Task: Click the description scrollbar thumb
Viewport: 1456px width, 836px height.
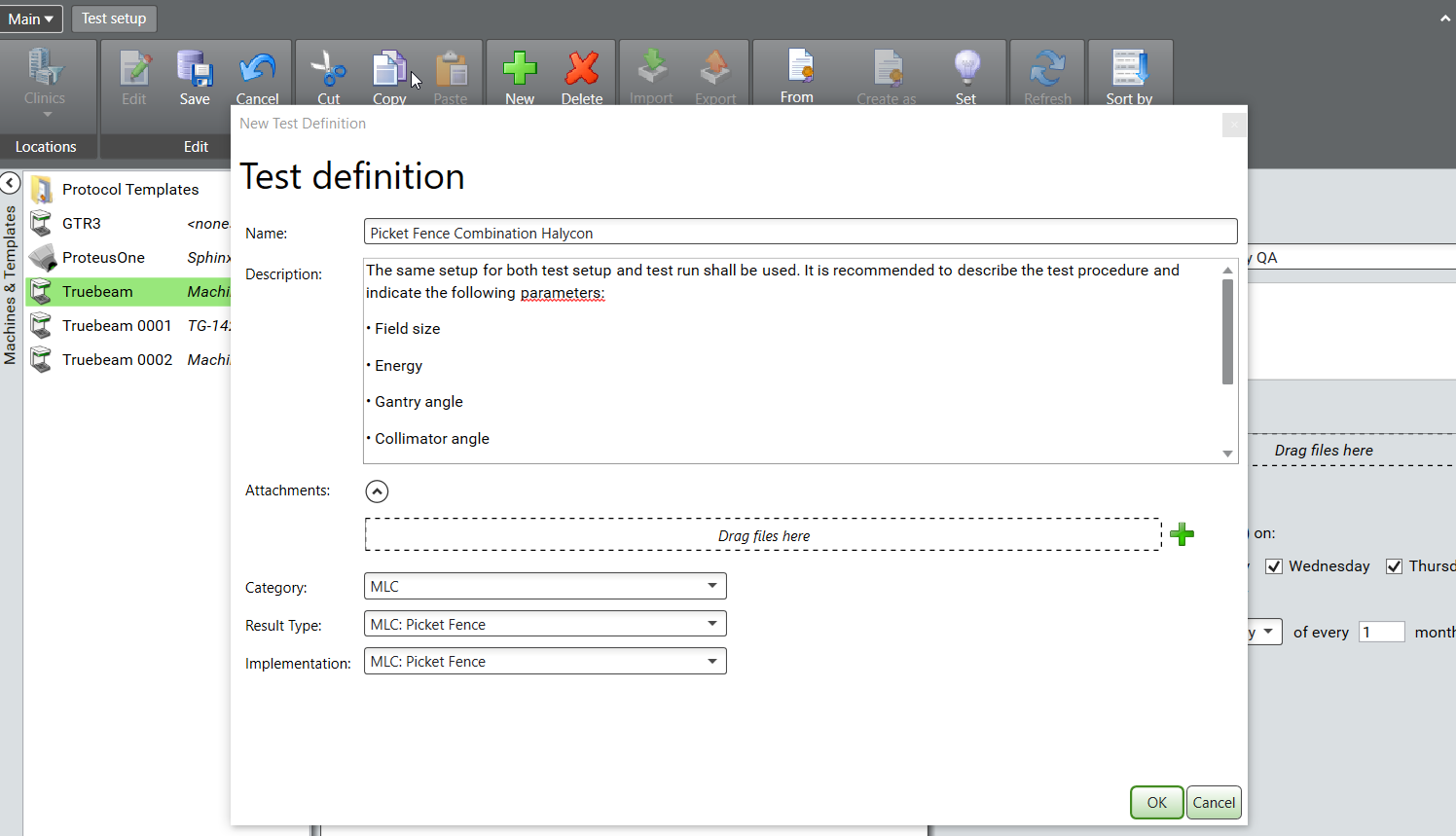Action: click(1227, 331)
